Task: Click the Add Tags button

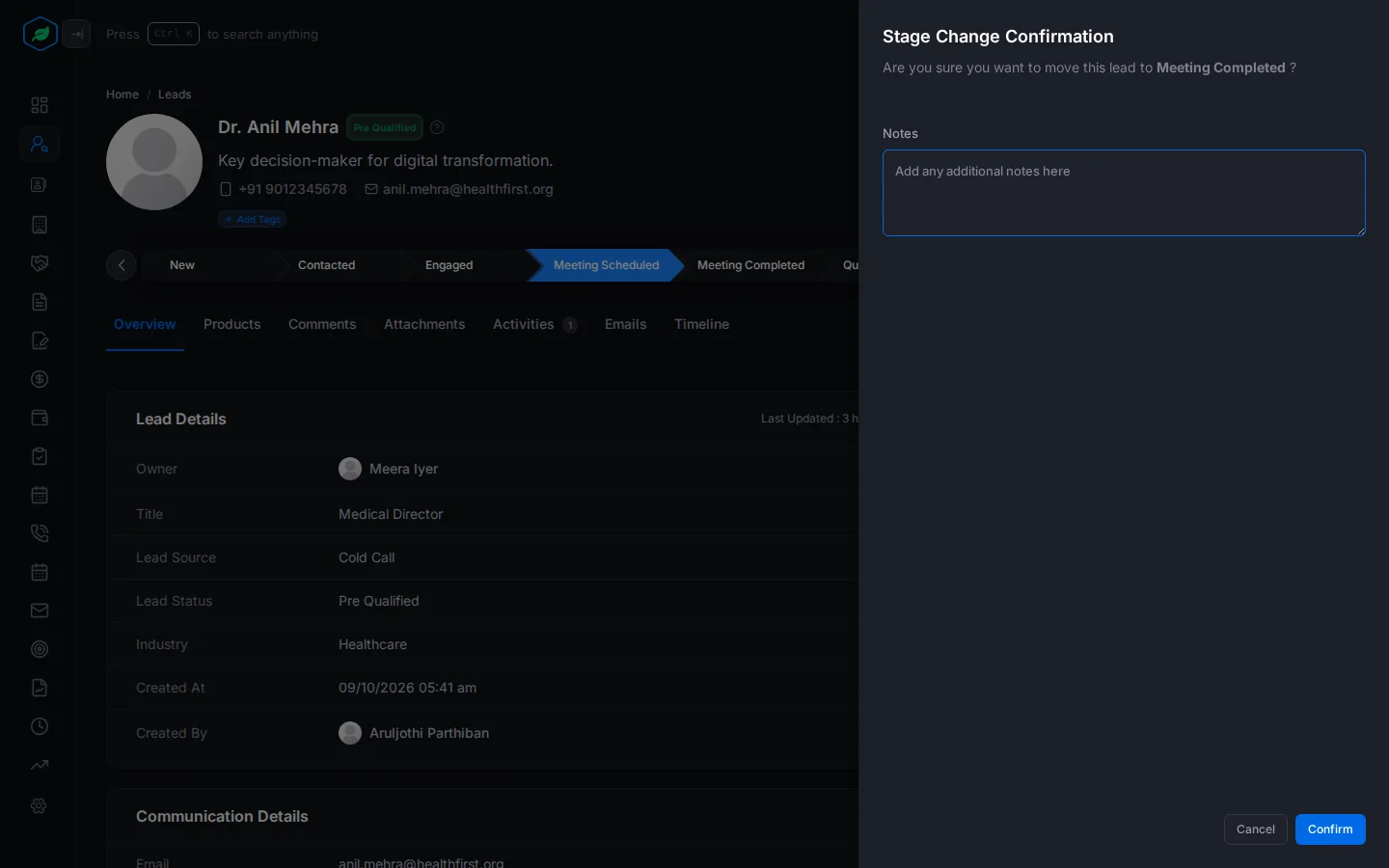Action: (253, 219)
